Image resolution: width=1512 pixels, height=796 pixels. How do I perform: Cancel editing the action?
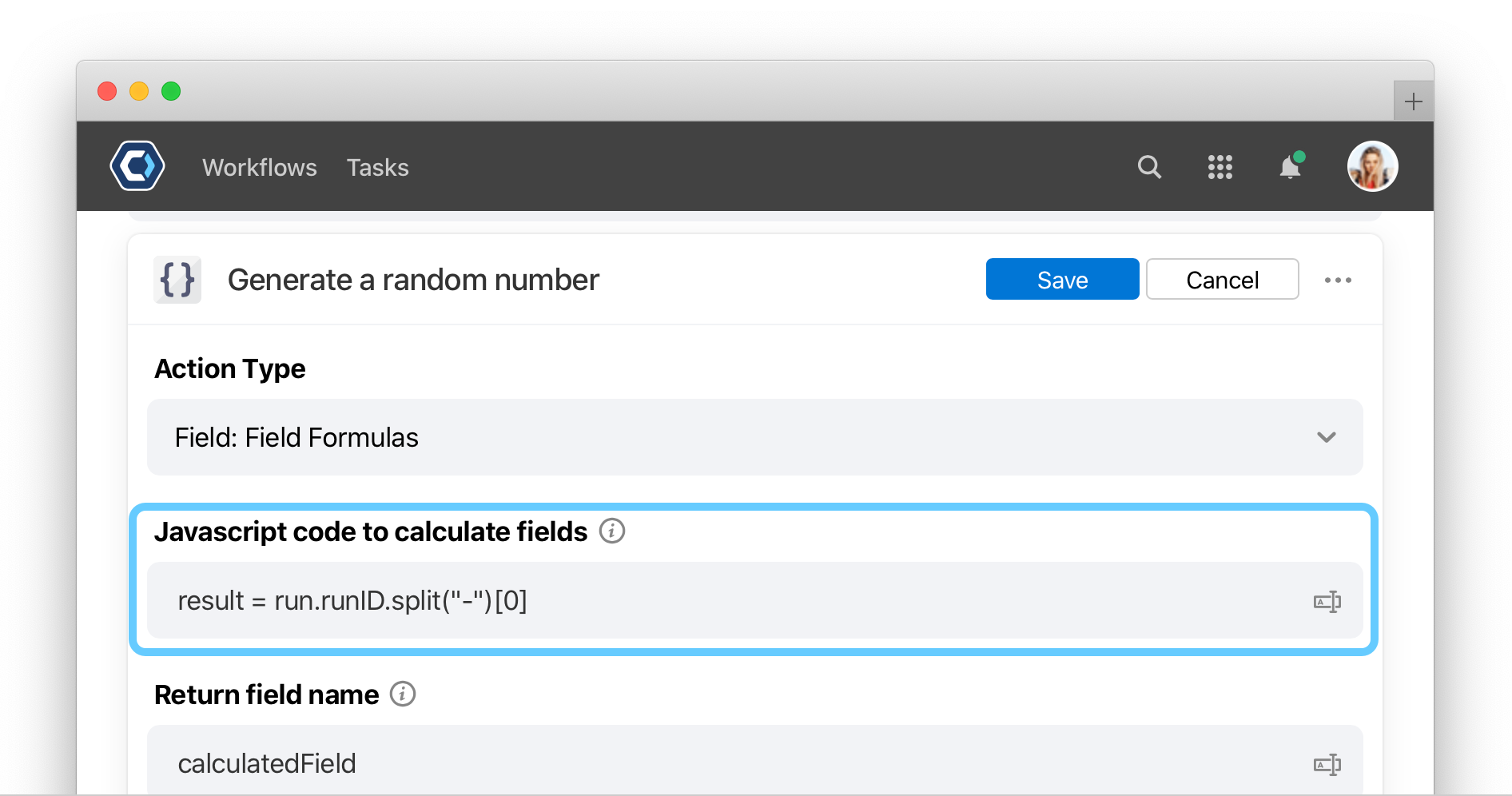[x=1222, y=280]
